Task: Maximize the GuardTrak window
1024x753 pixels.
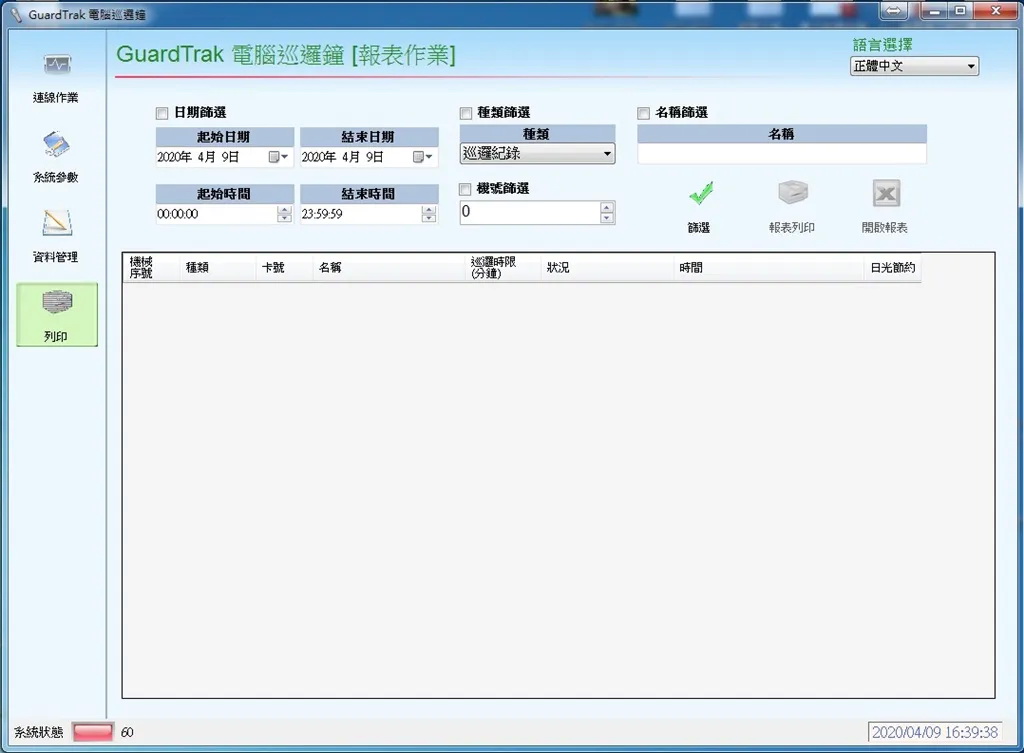Action: click(961, 10)
